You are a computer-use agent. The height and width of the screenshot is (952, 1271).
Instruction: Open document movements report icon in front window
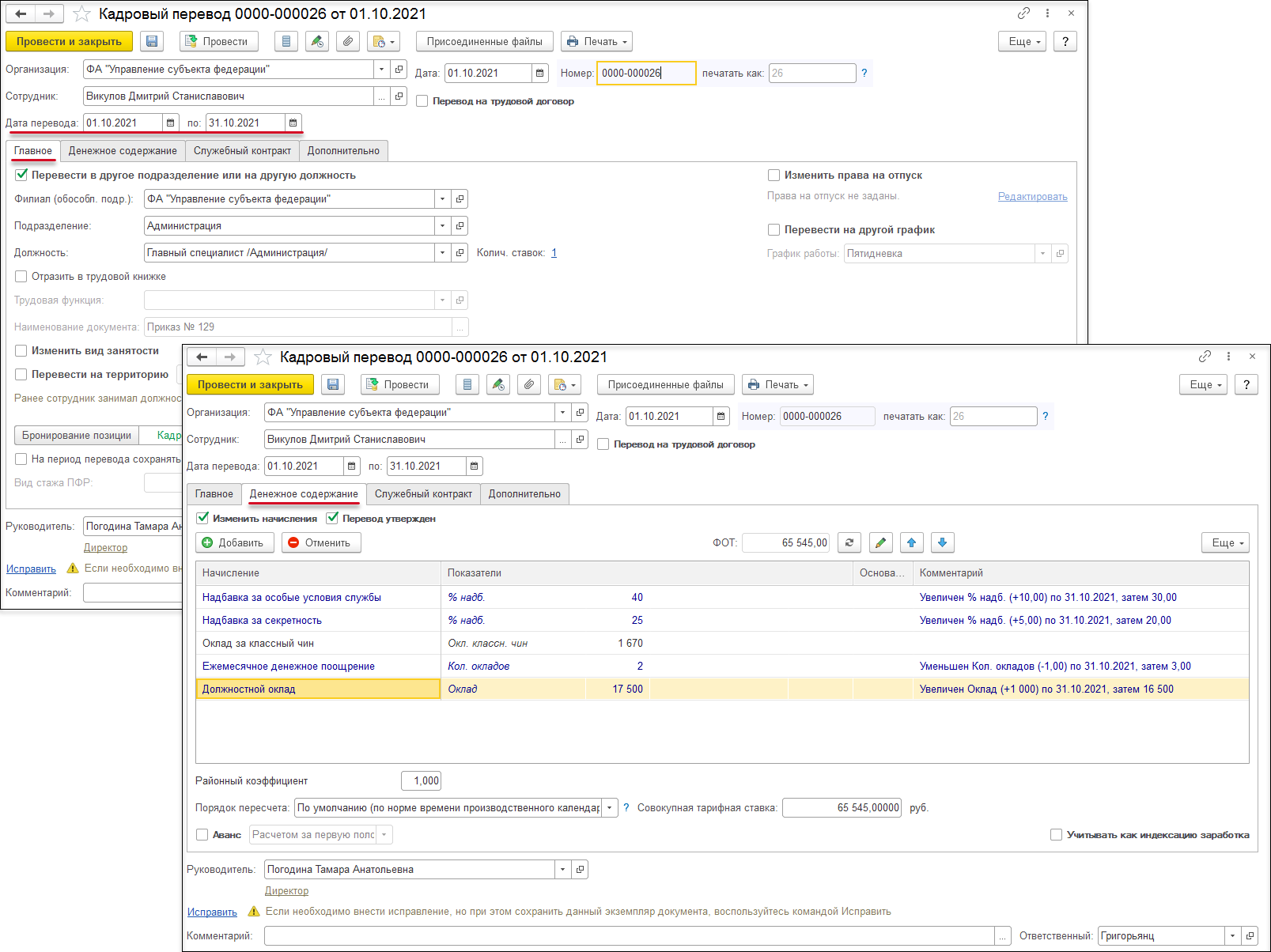[467, 384]
